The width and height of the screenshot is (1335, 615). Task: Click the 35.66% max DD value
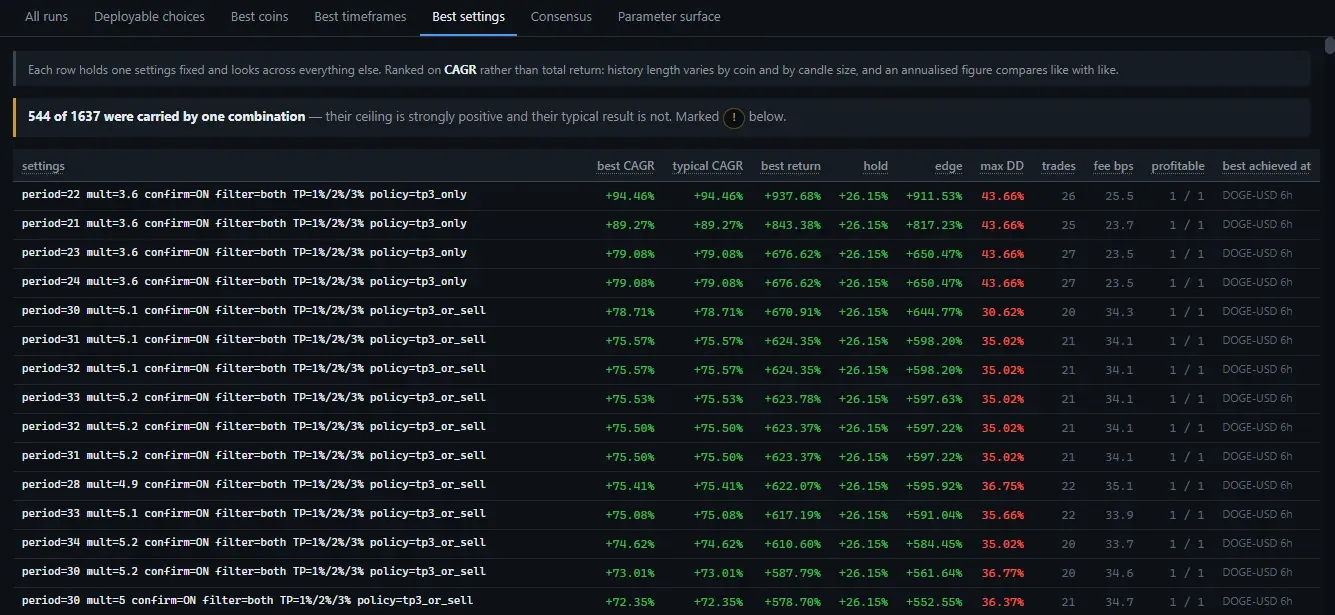[x=1003, y=515]
